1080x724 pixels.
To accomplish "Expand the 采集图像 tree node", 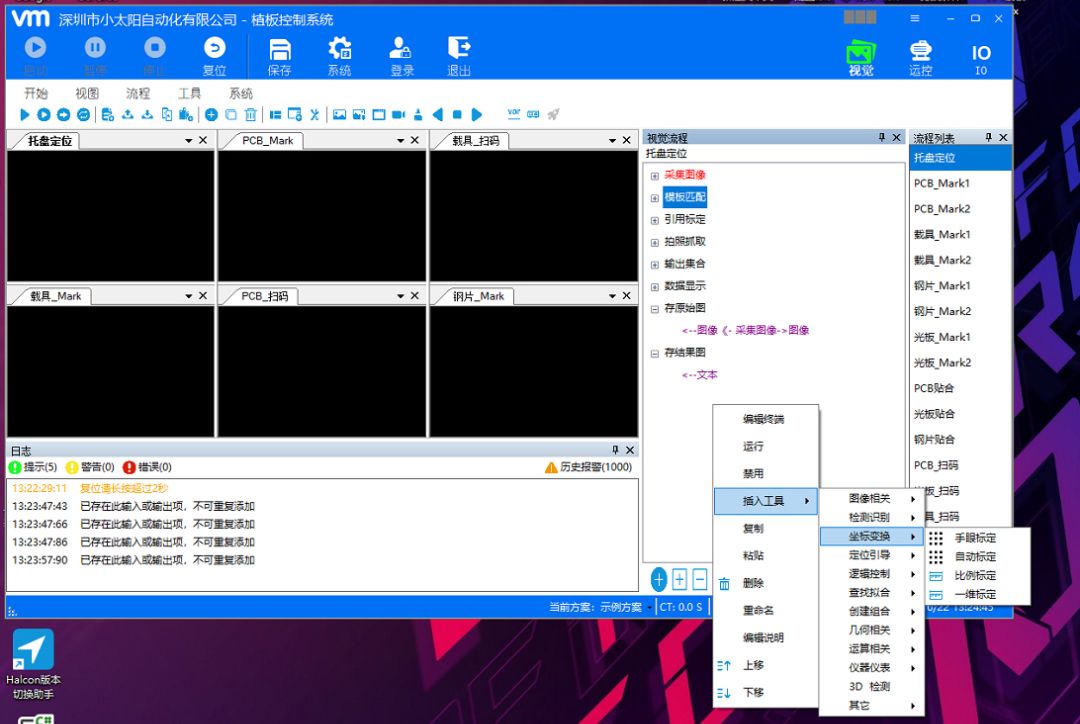I will tap(654, 176).
